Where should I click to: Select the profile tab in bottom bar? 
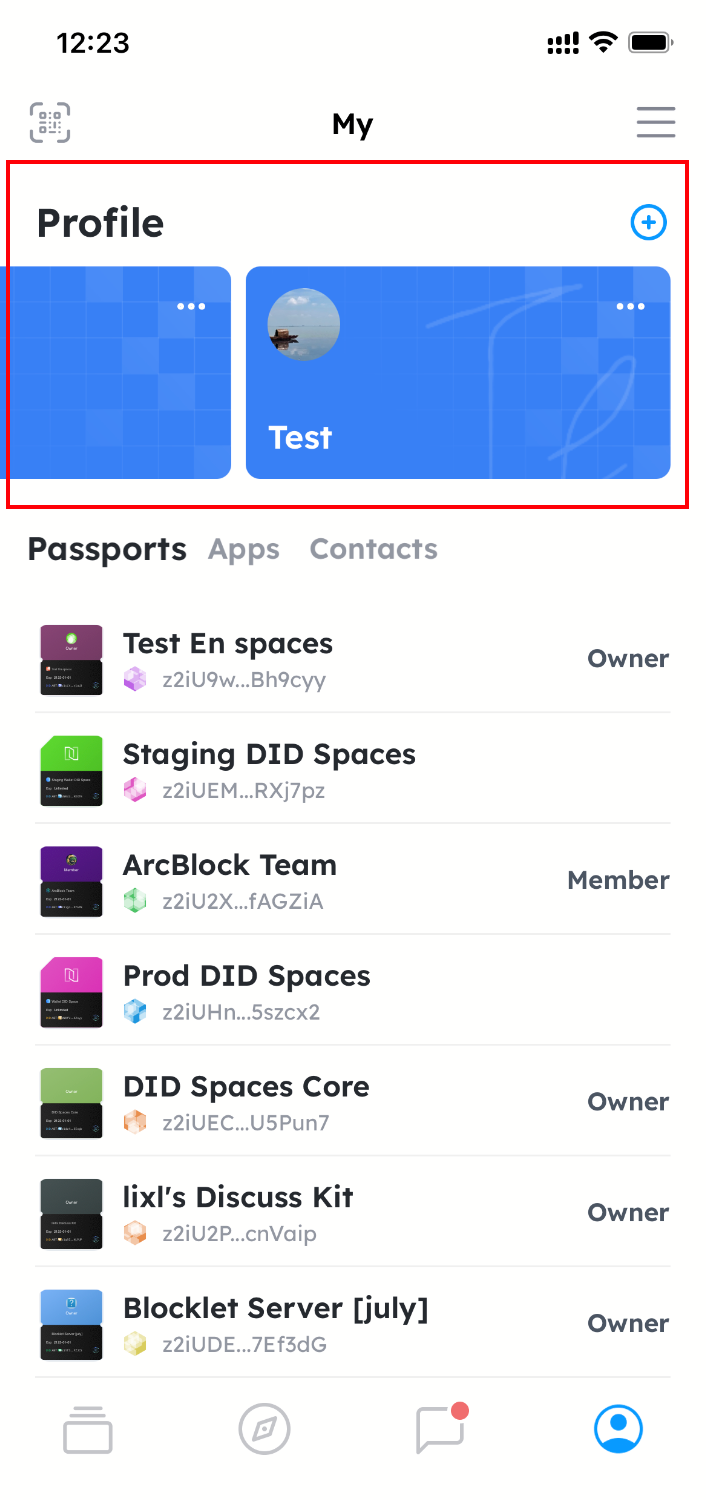pos(618,1429)
